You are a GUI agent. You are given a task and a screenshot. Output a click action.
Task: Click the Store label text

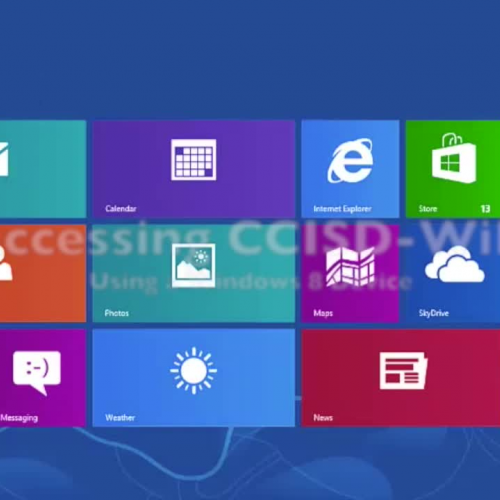pyautogui.click(x=428, y=209)
